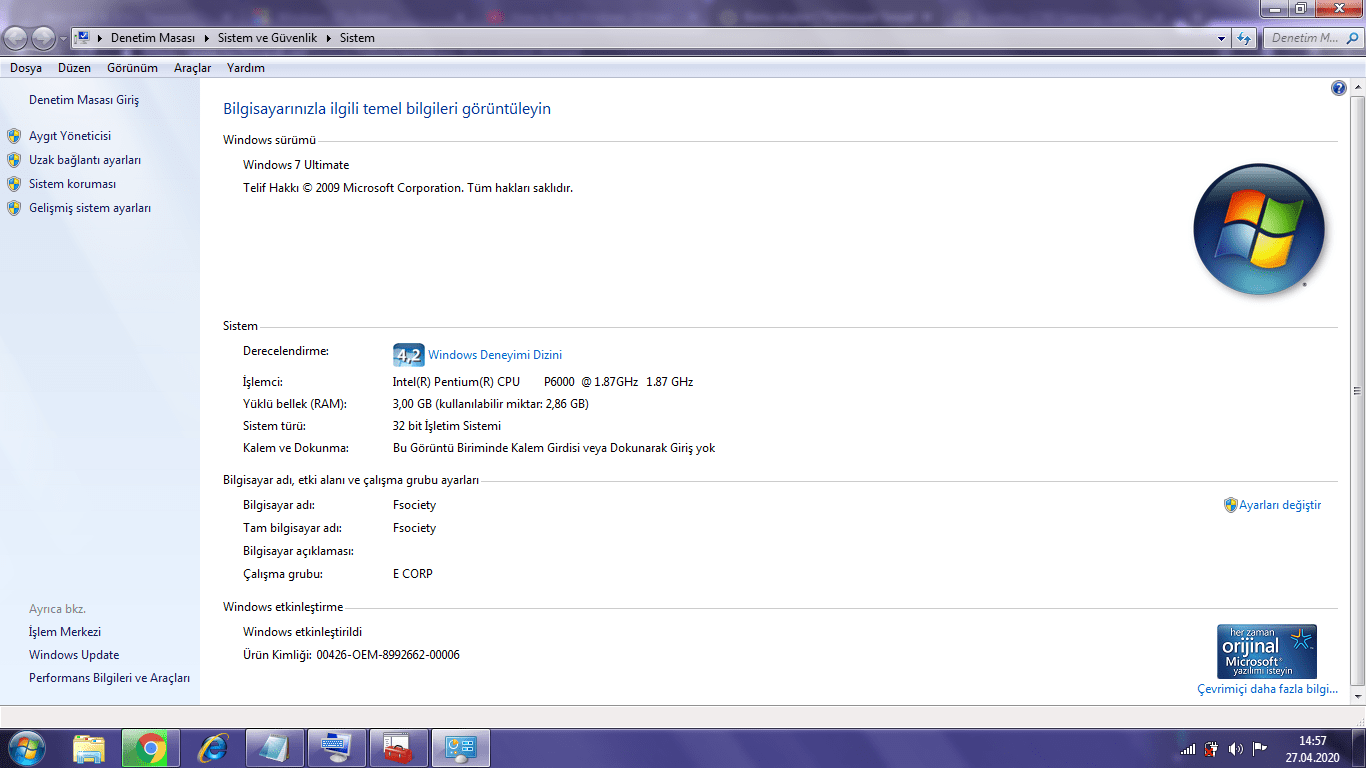Open help with the blue question mark icon
1366x768 pixels.
1339,88
